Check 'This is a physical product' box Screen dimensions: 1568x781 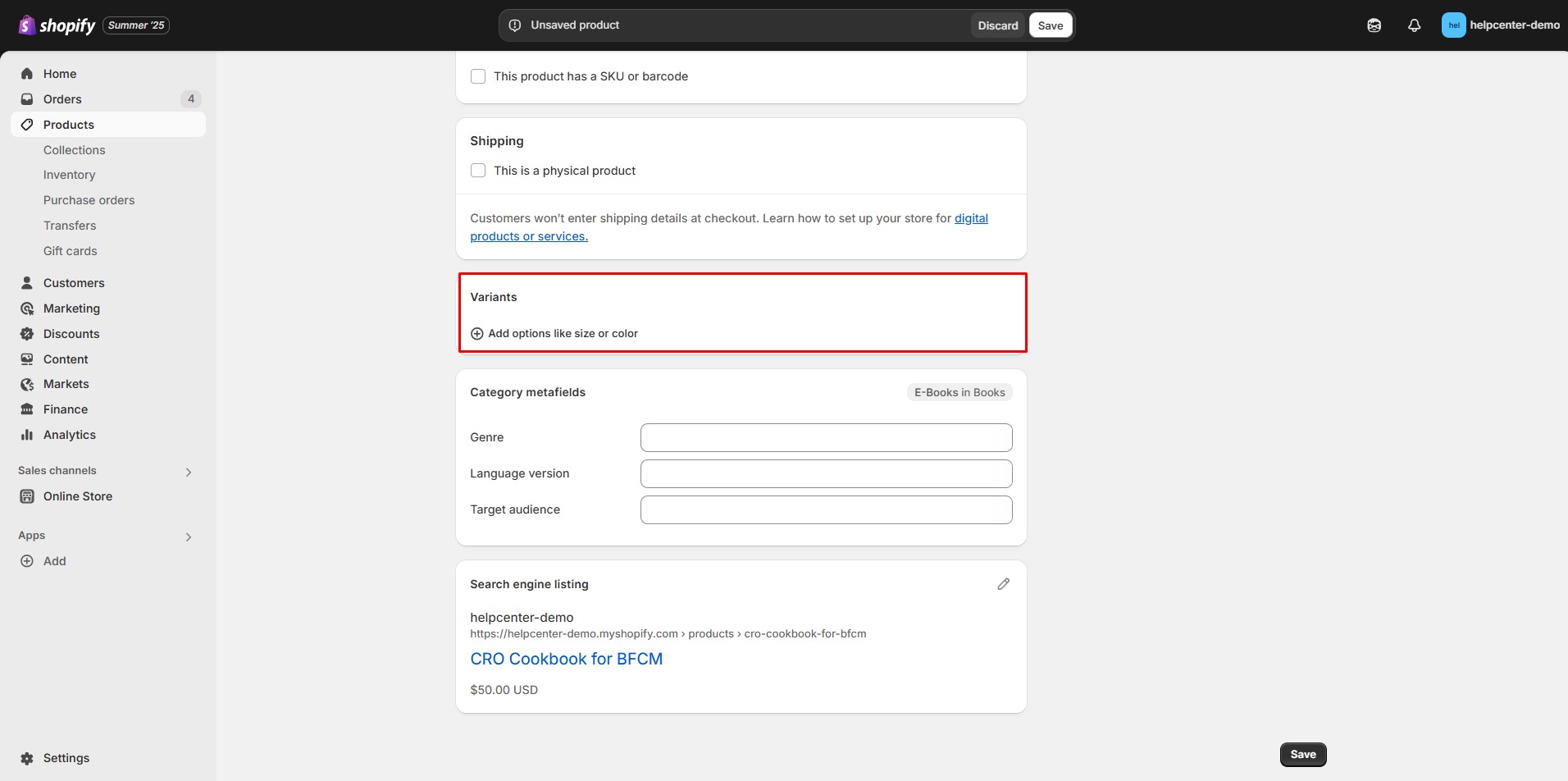pyautogui.click(x=478, y=171)
